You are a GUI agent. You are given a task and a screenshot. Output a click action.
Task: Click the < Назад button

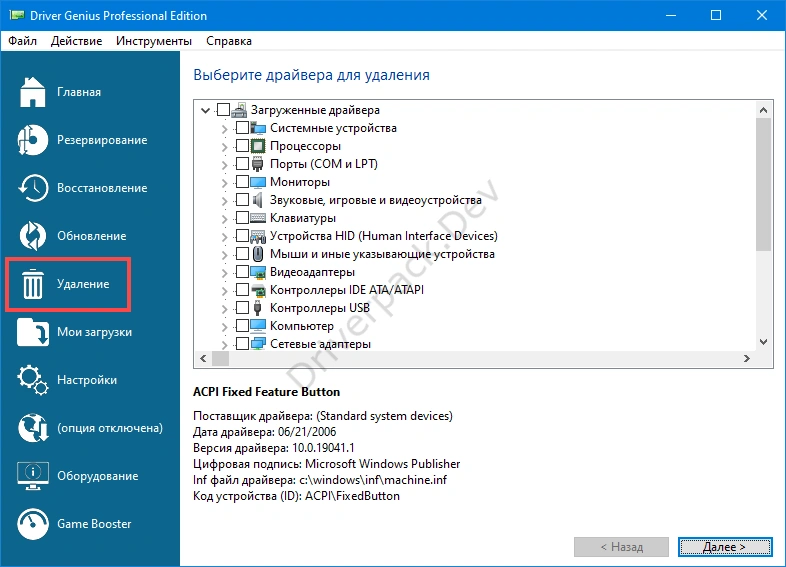[x=622, y=547]
